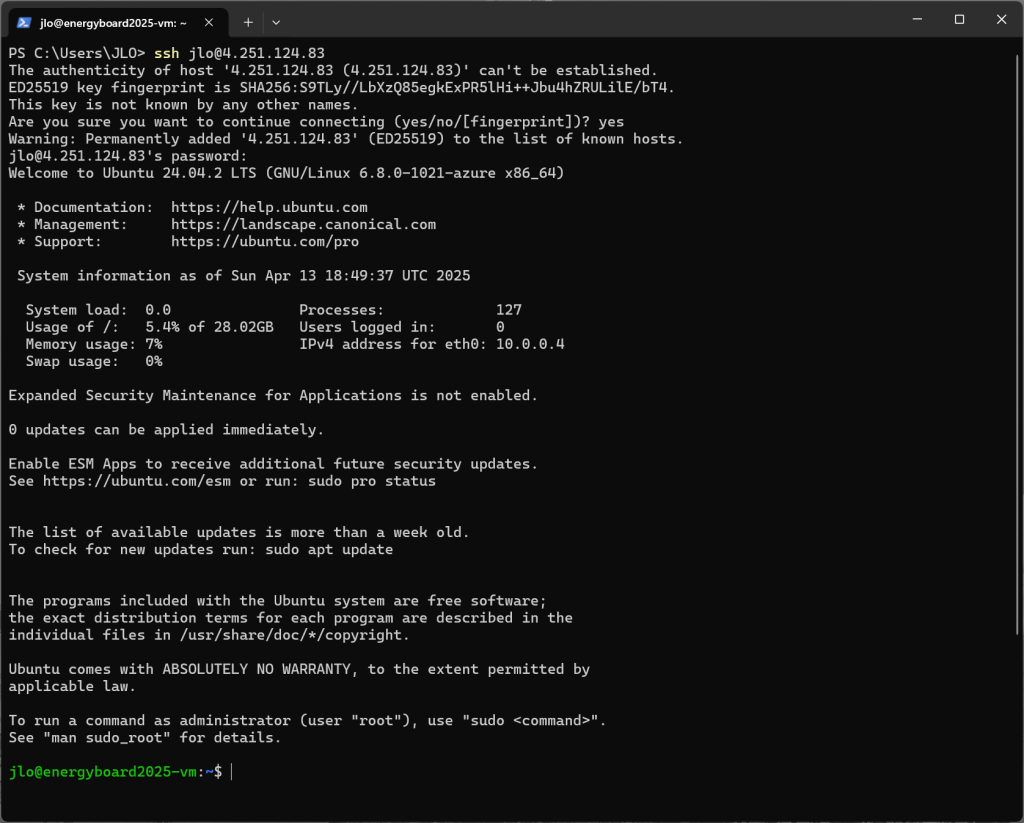Open the https://ubuntu.com/esm link
This screenshot has width=1024, height=823.
(x=136, y=481)
